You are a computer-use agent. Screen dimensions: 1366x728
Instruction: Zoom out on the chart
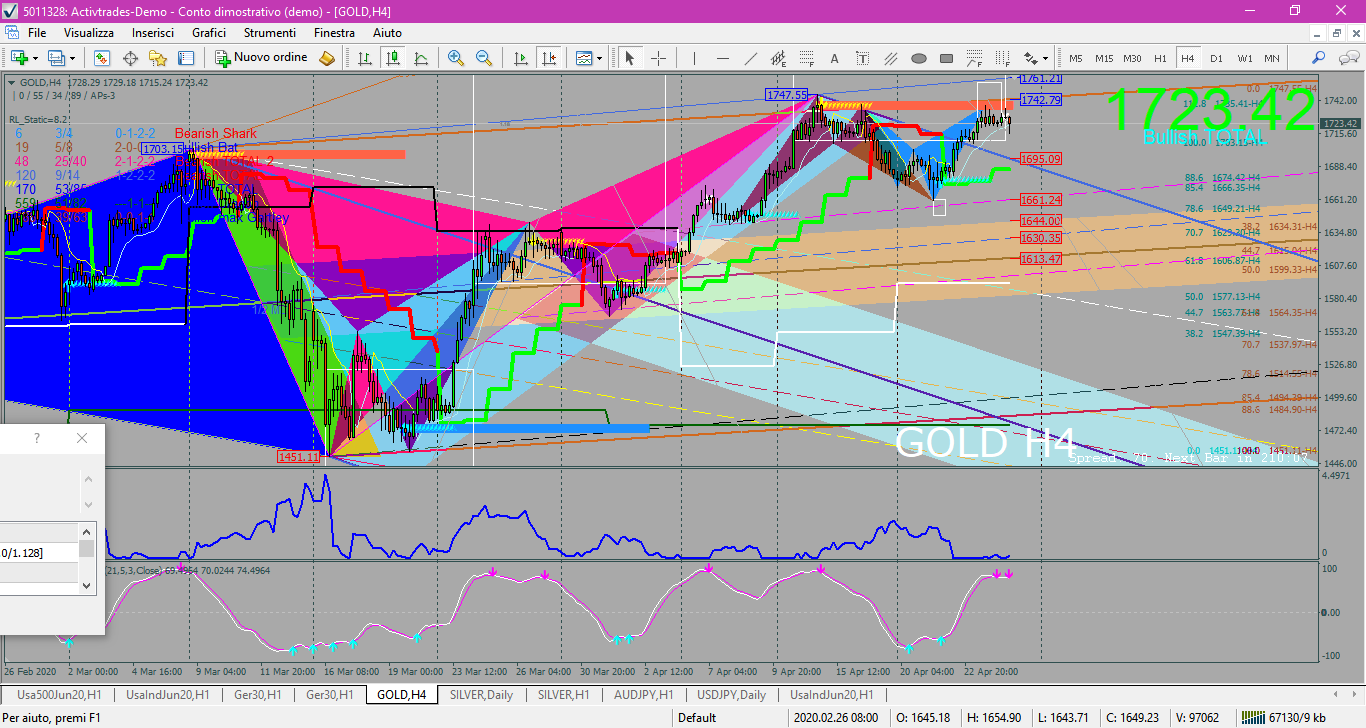pyautogui.click(x=484, y=58)
